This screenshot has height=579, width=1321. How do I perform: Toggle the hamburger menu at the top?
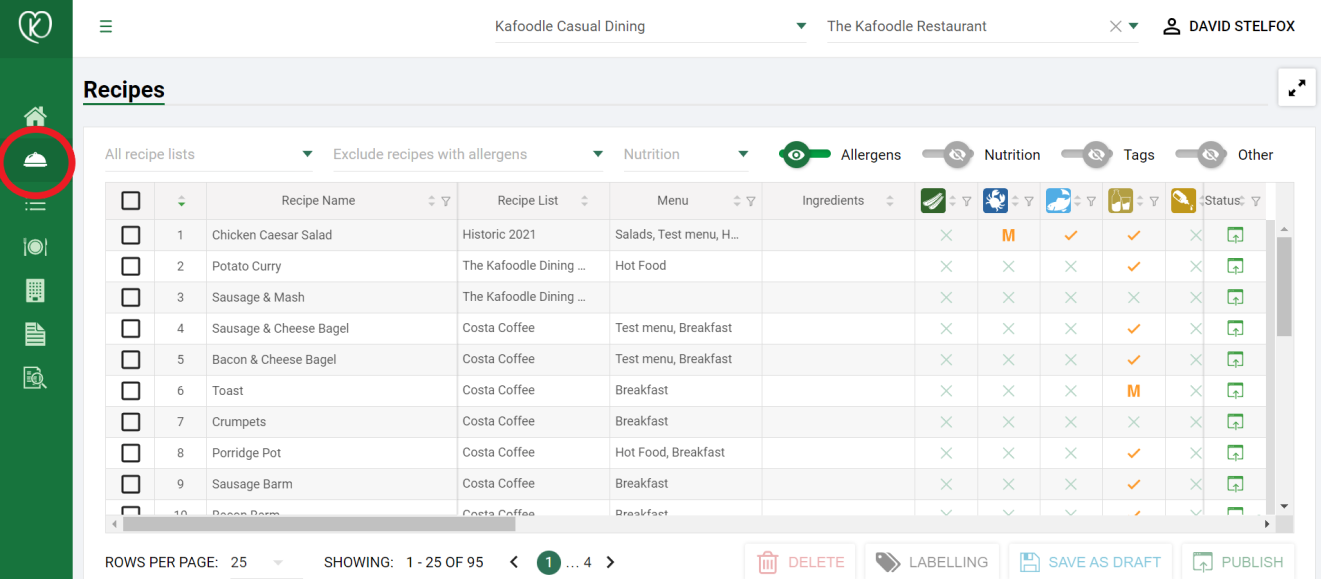click(106, 27)
